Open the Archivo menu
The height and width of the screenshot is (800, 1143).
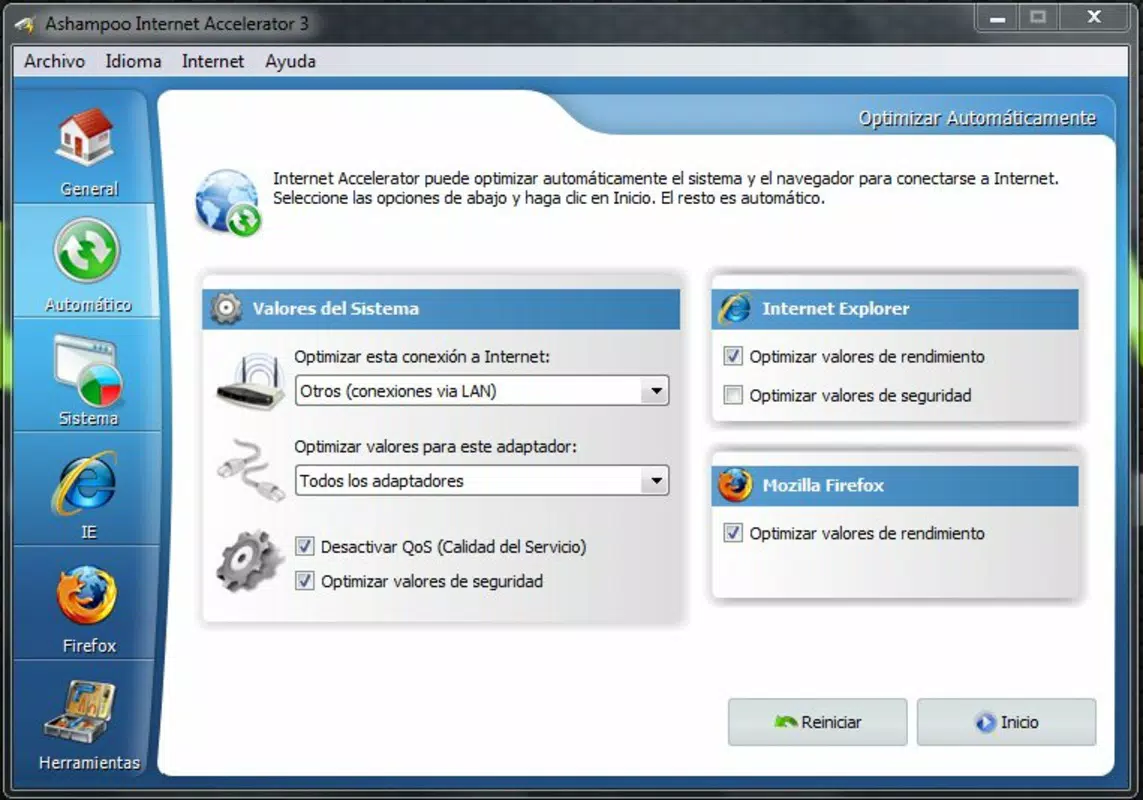click(55, 61)
